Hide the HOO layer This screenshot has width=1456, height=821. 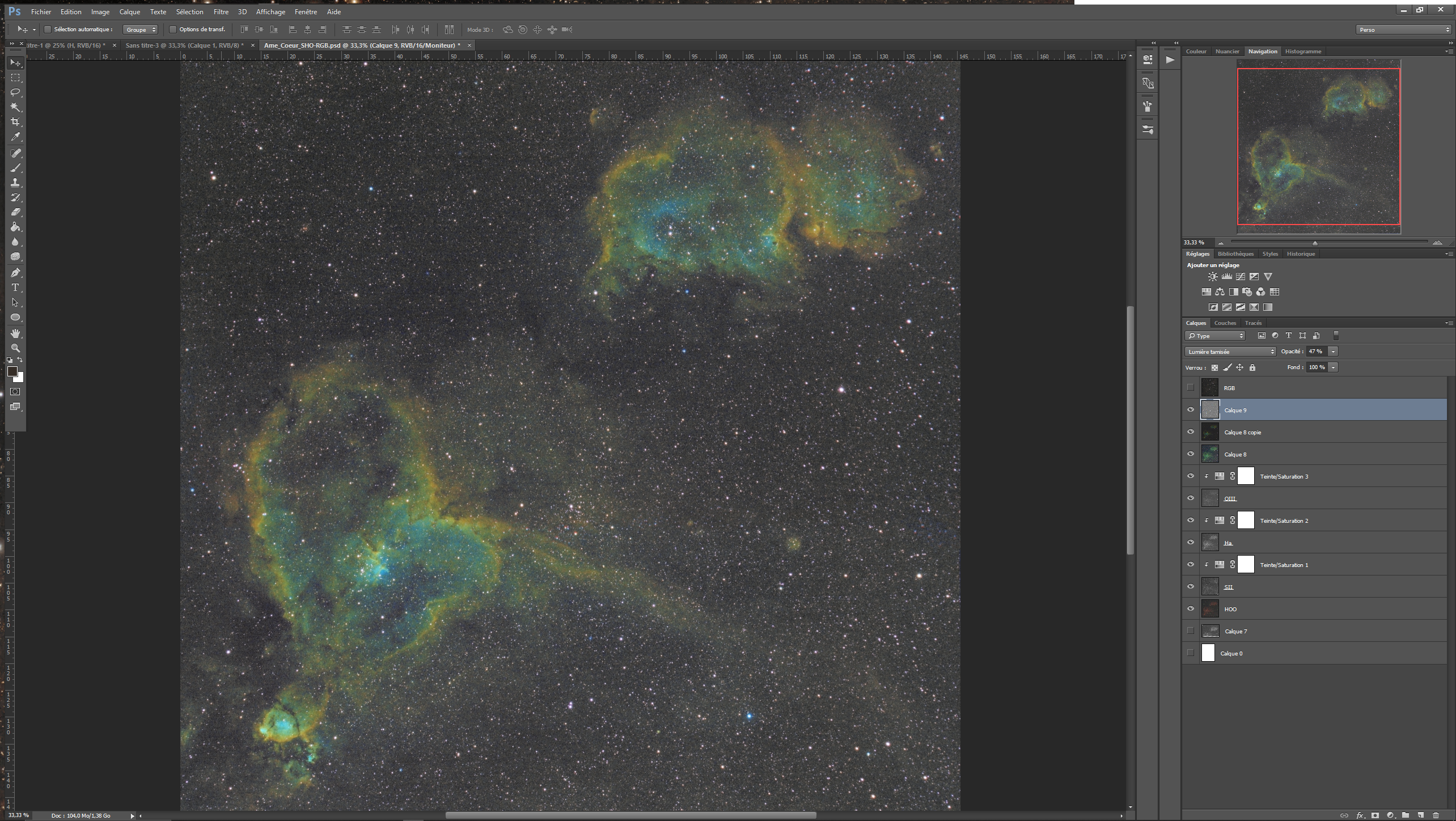(x=1191, y=609)
